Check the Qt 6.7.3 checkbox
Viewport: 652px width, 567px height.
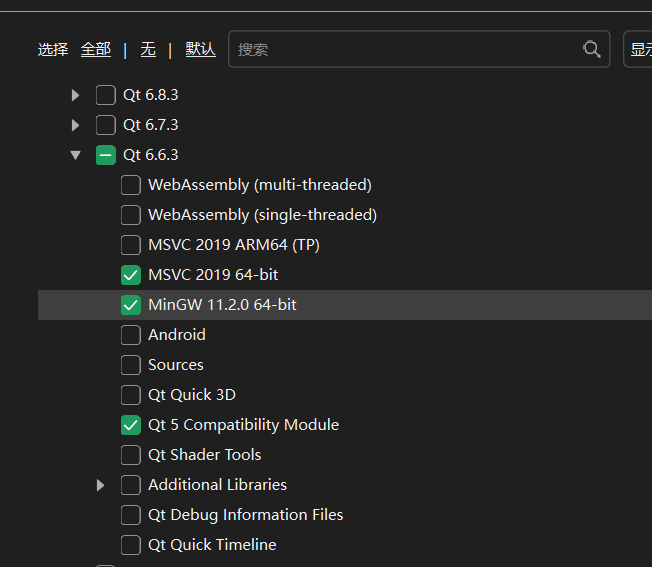click(106, 125)
